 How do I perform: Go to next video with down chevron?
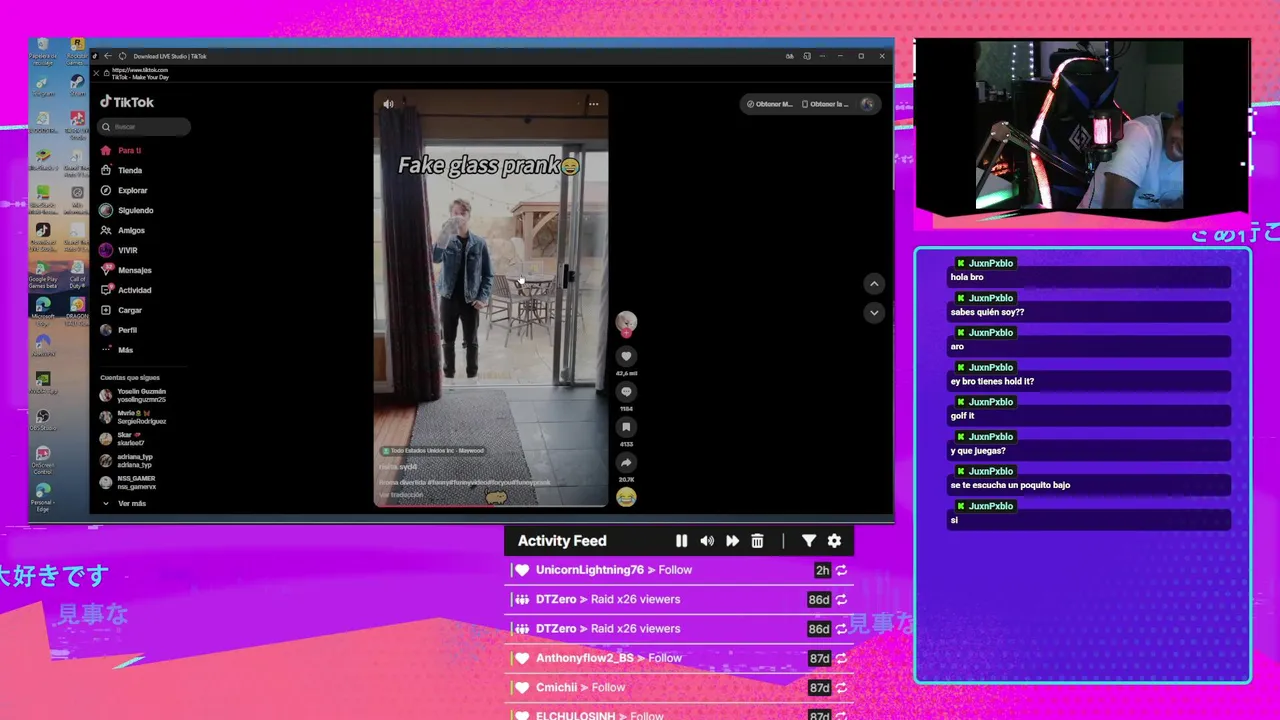tap(874, 313)
